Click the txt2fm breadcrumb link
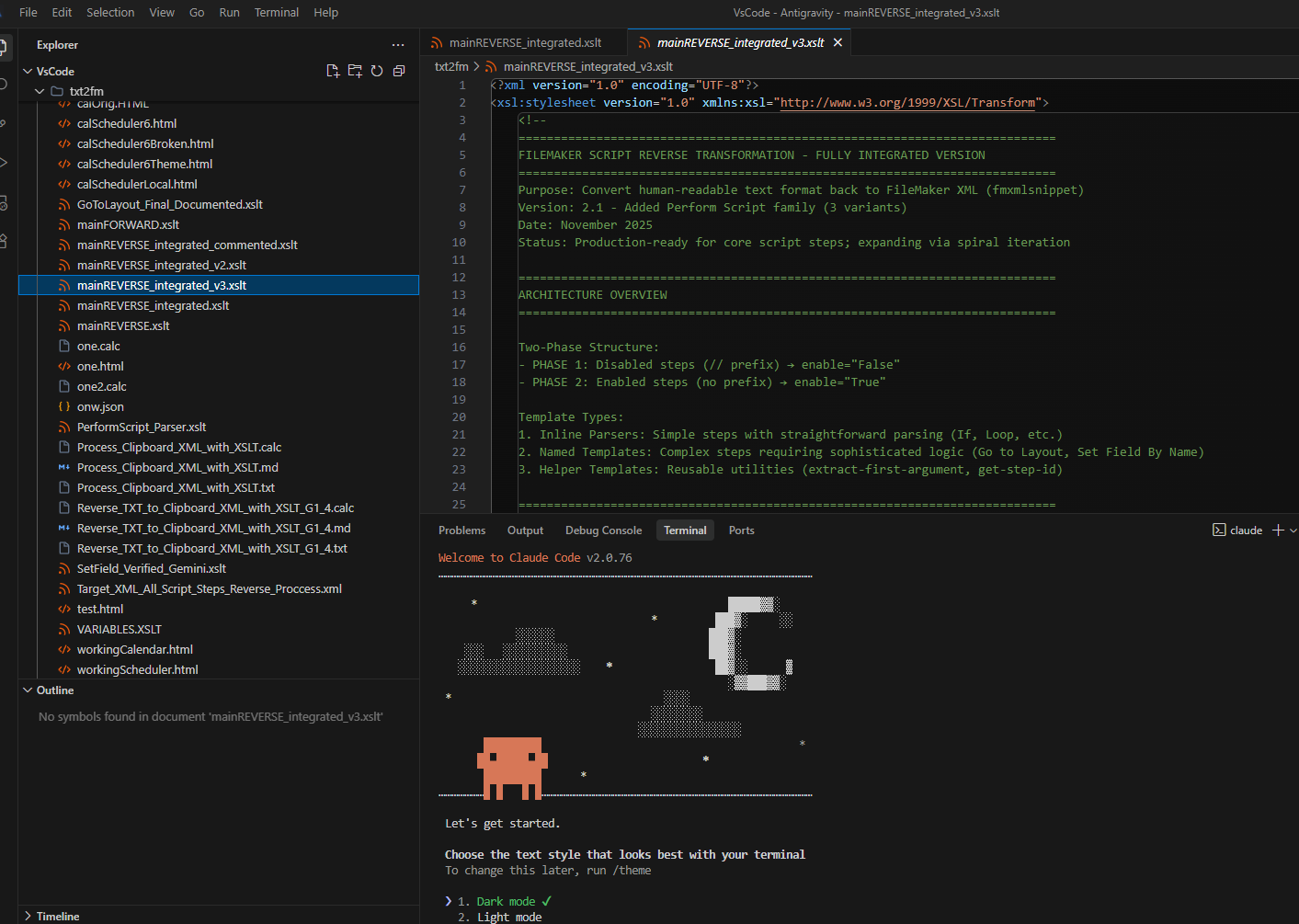This screenshot has height=924, width=1299. click(x=450, y=66)
